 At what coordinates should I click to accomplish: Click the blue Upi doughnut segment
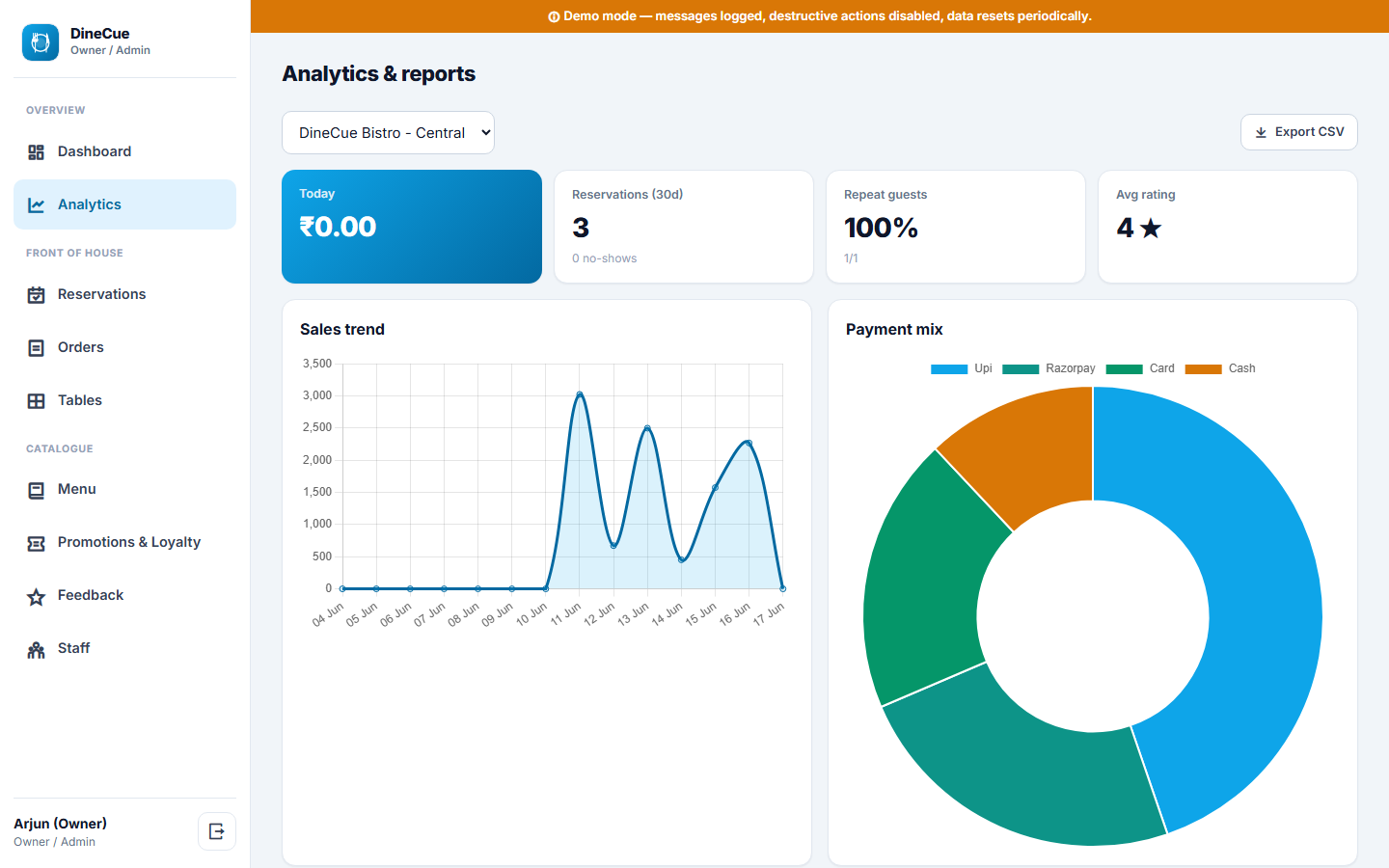click(1262, 588)
